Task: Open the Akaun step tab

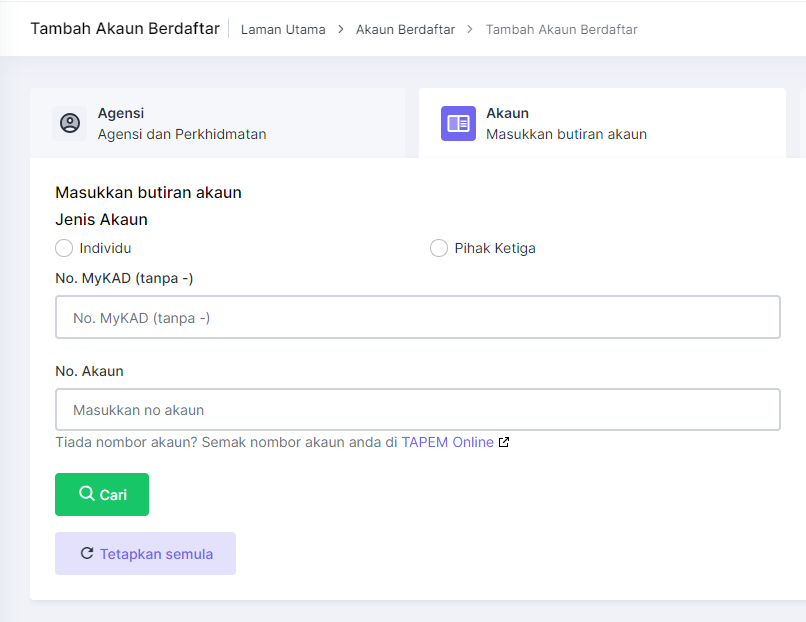Action: 566,124
